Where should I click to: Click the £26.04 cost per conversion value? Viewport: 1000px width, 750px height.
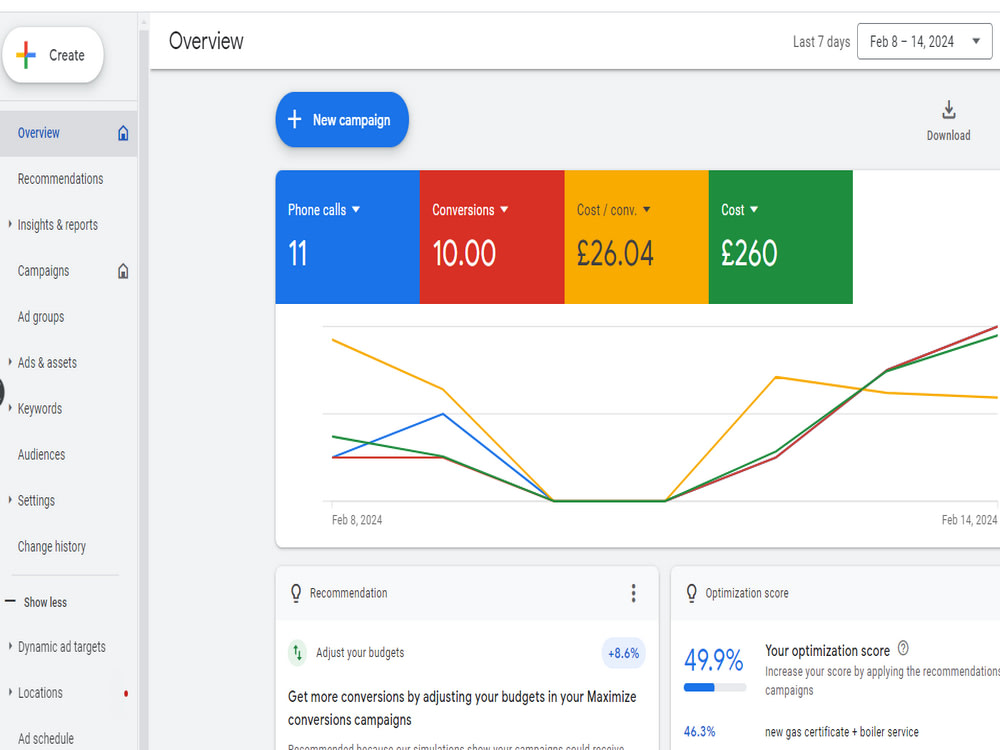pos(615,253)
